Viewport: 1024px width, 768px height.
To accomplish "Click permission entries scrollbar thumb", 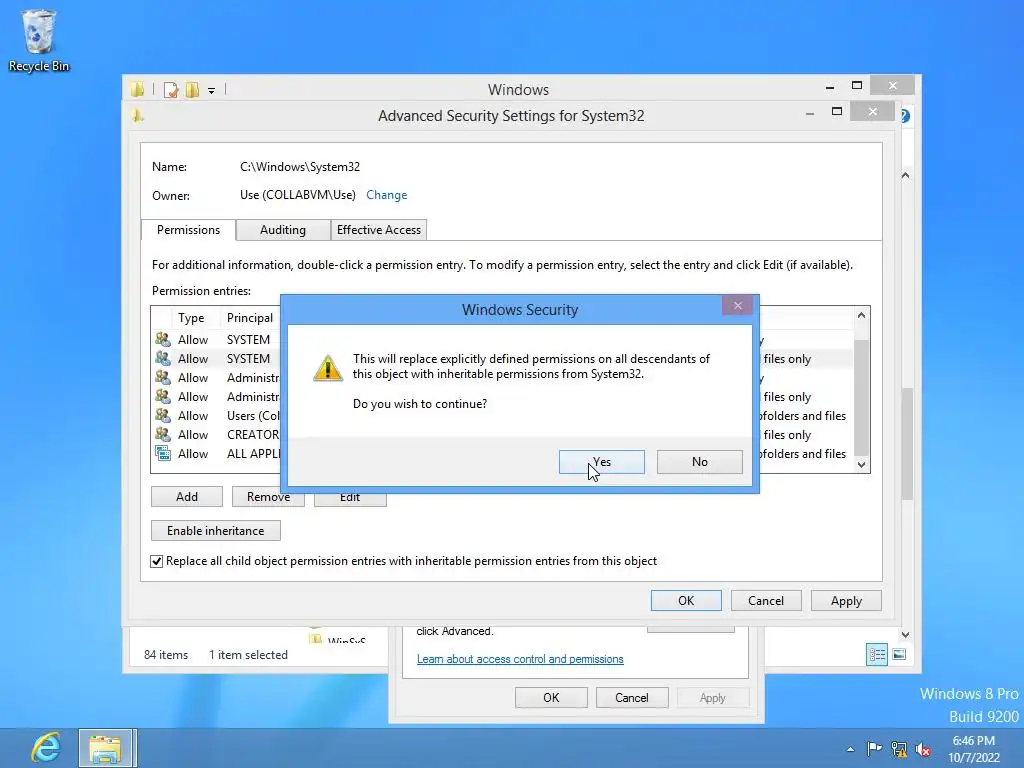I will pyautogui.click(x=861, y=396).
